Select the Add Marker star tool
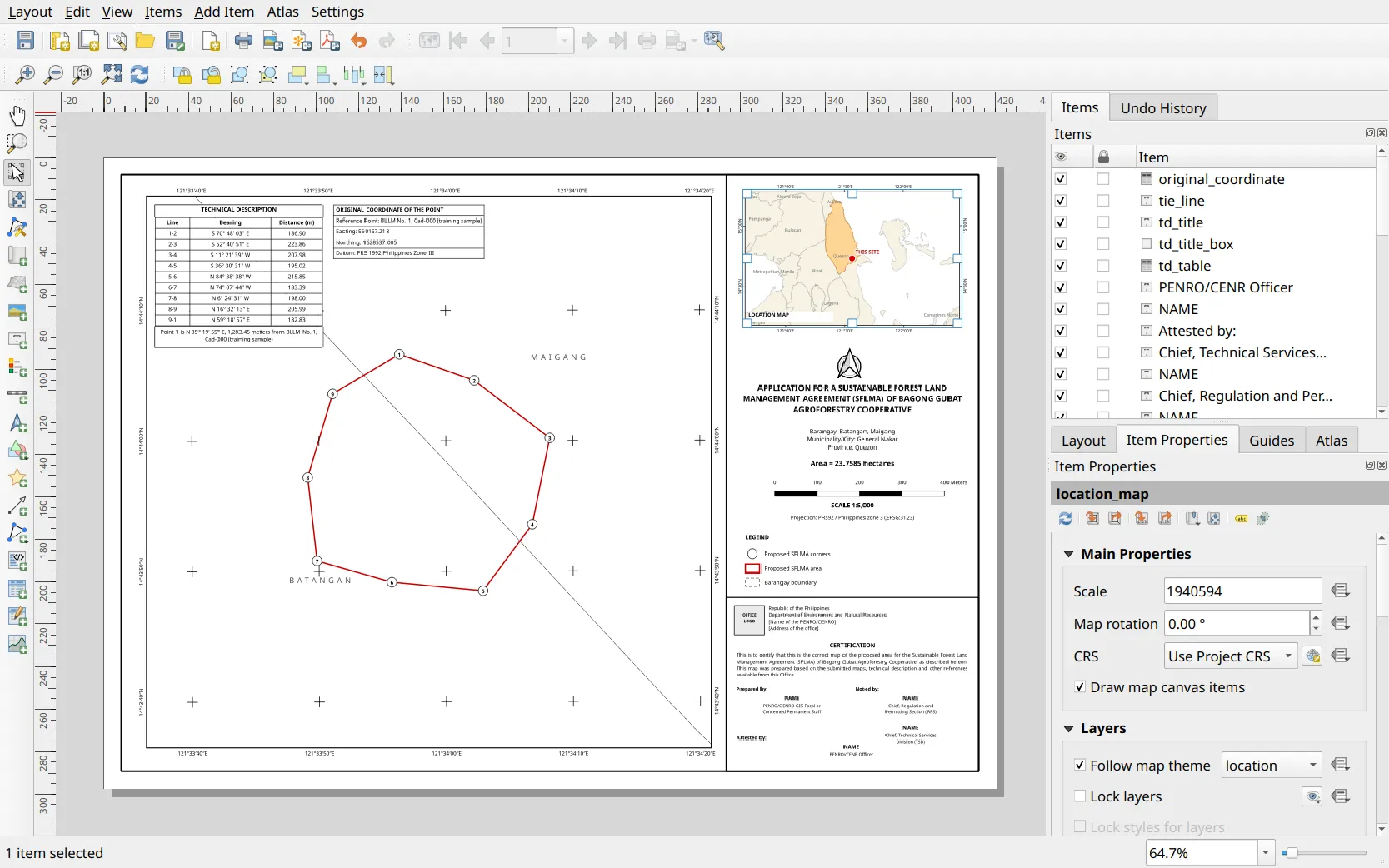1389x868 pixels. [17, 478]
